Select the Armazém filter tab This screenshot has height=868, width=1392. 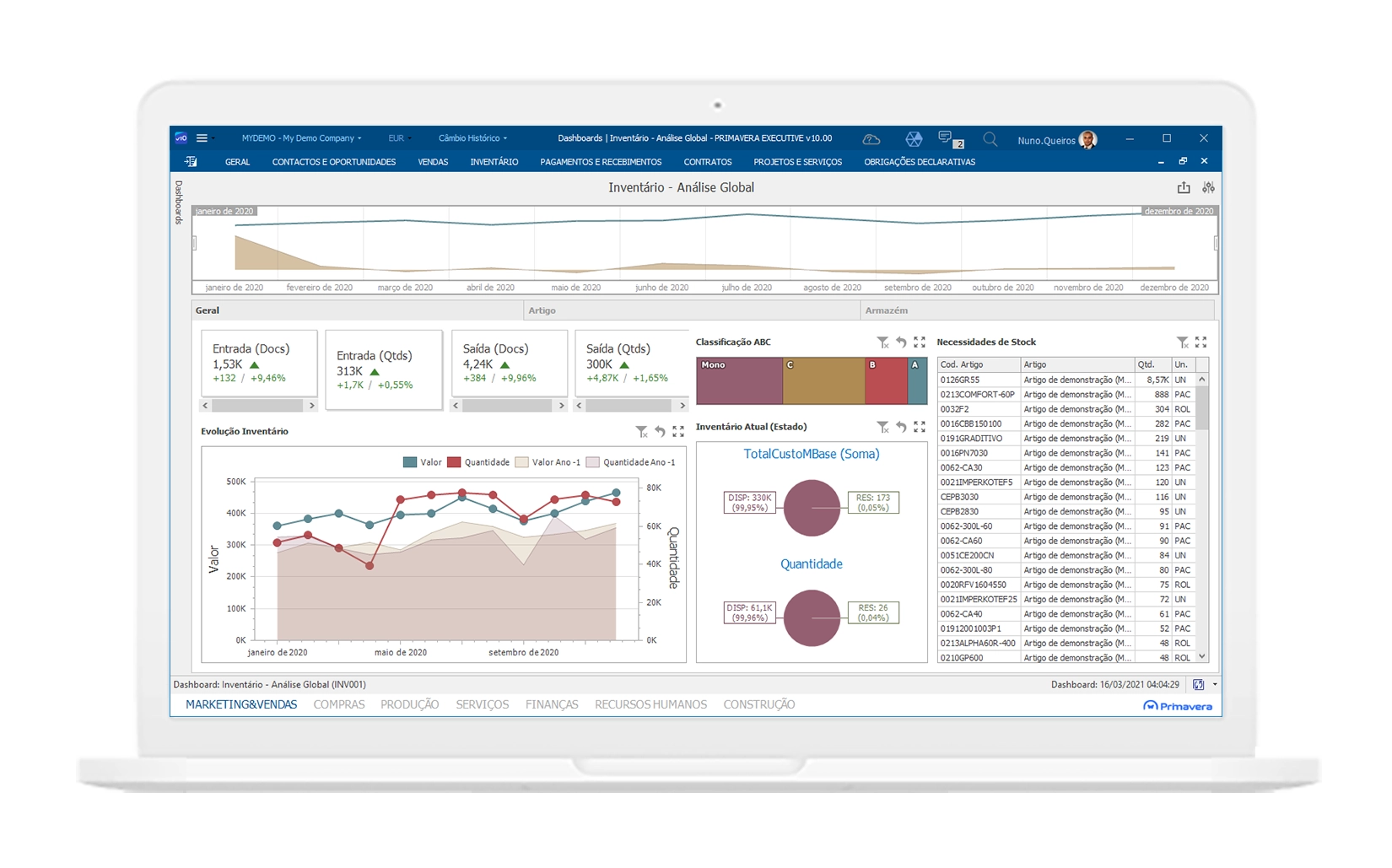1037,311
